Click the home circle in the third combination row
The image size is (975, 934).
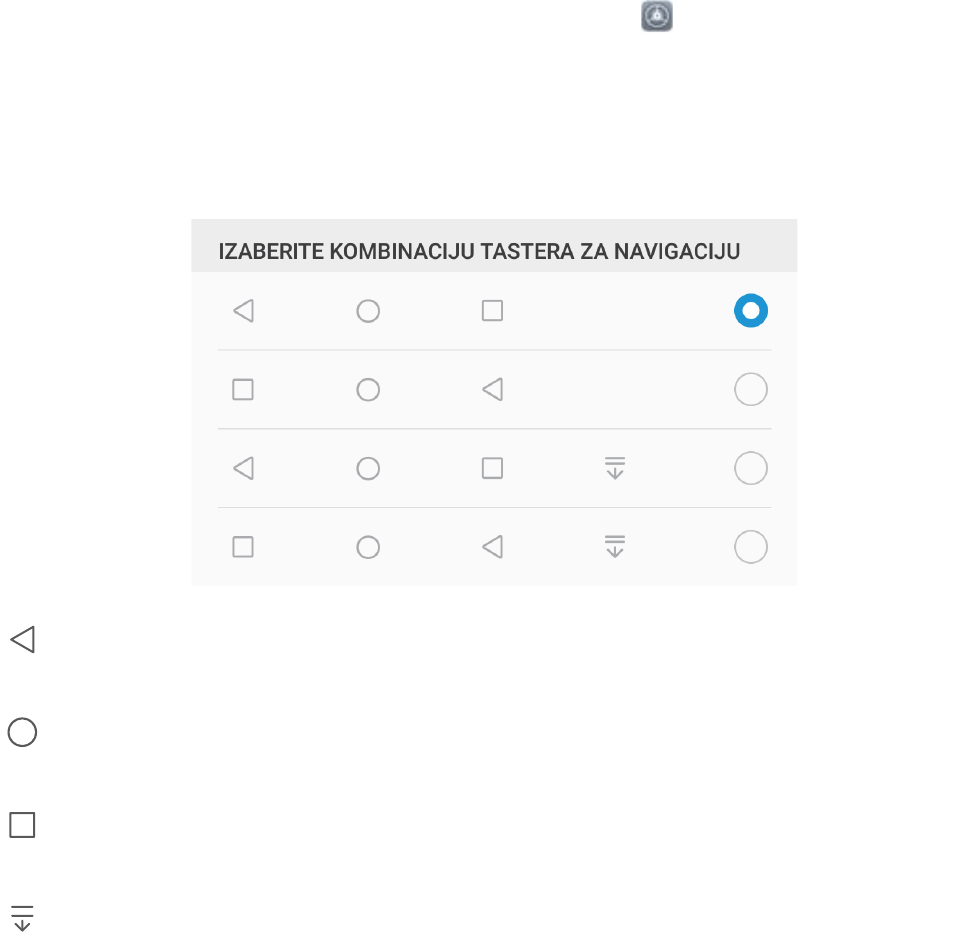click(x=368, y=468)
